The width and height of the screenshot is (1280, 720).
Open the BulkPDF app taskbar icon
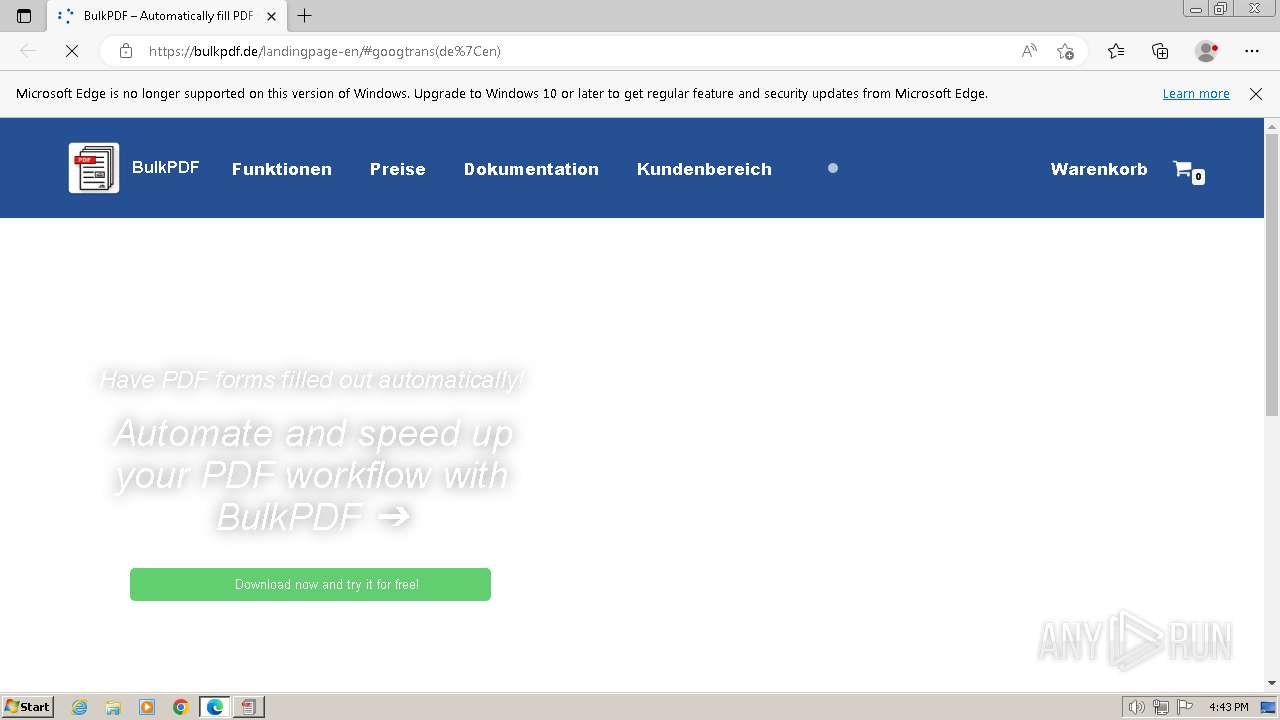coord(249,707)
